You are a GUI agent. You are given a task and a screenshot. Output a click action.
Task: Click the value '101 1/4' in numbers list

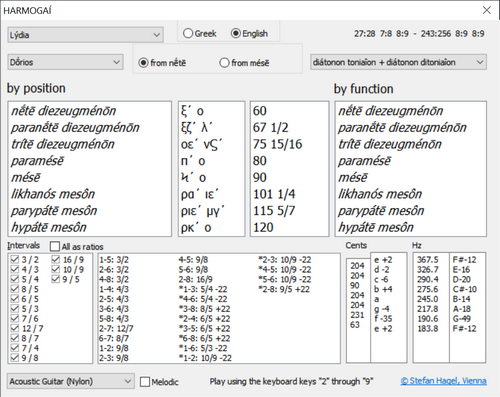(x=274, y=194)
